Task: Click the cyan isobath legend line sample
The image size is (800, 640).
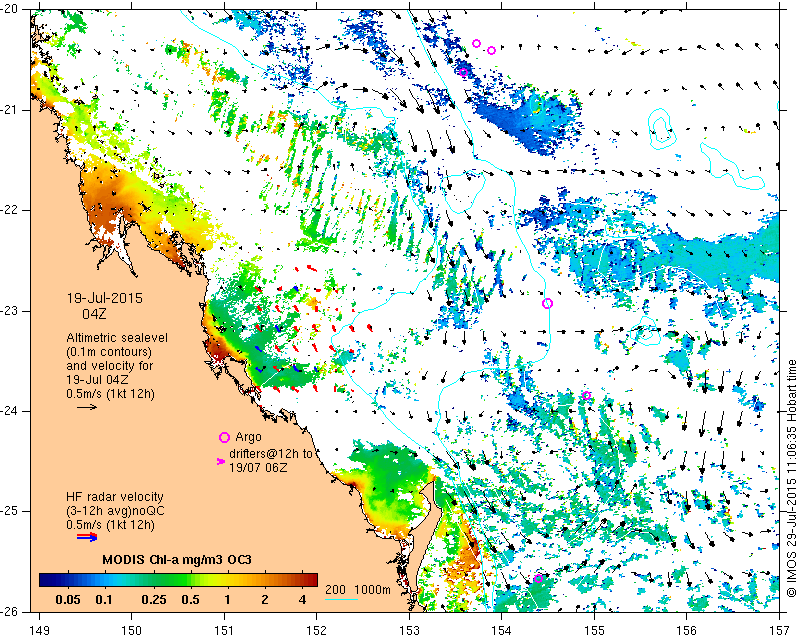Action: click(x=341, y=599)
